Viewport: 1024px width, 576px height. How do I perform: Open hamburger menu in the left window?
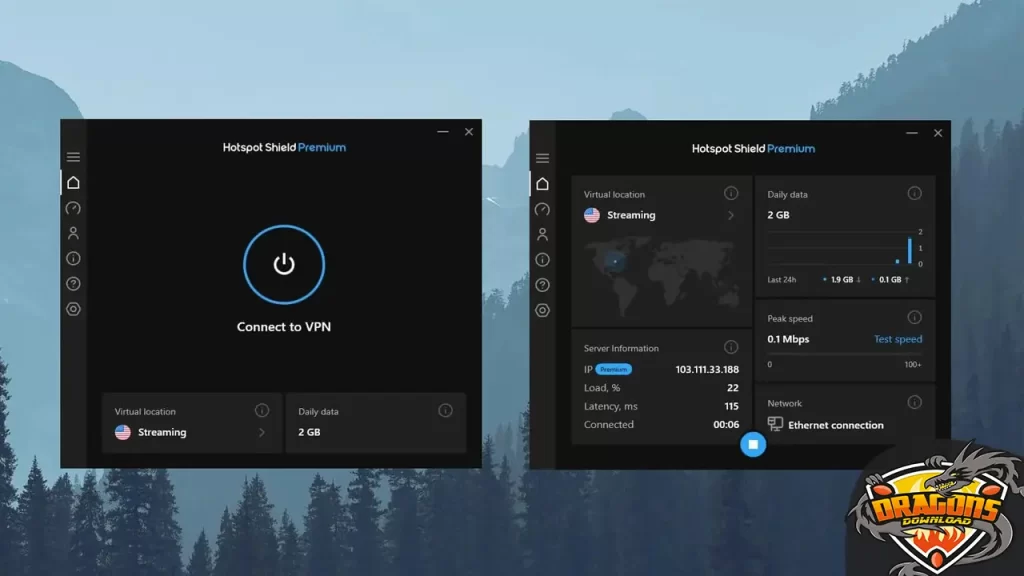[x=73, y=157]
